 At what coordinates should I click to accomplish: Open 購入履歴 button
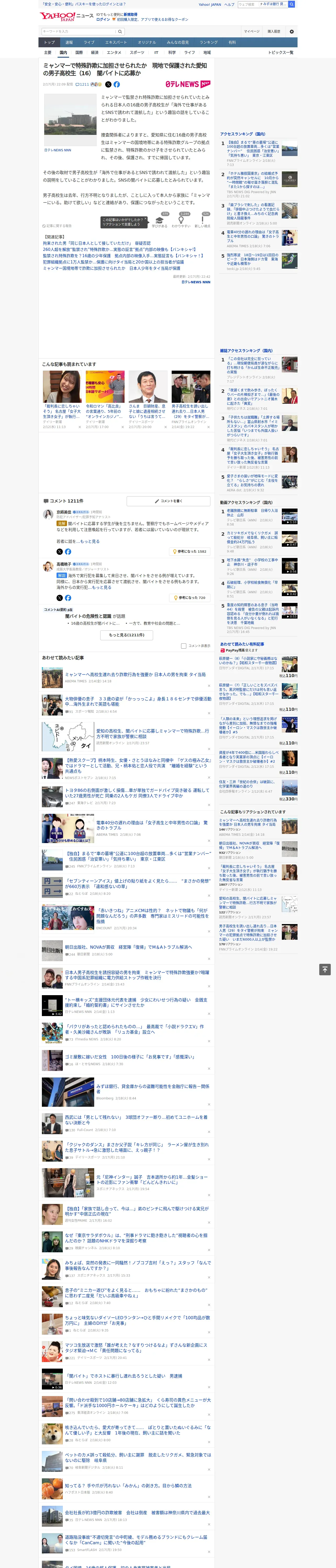[274, 32]
